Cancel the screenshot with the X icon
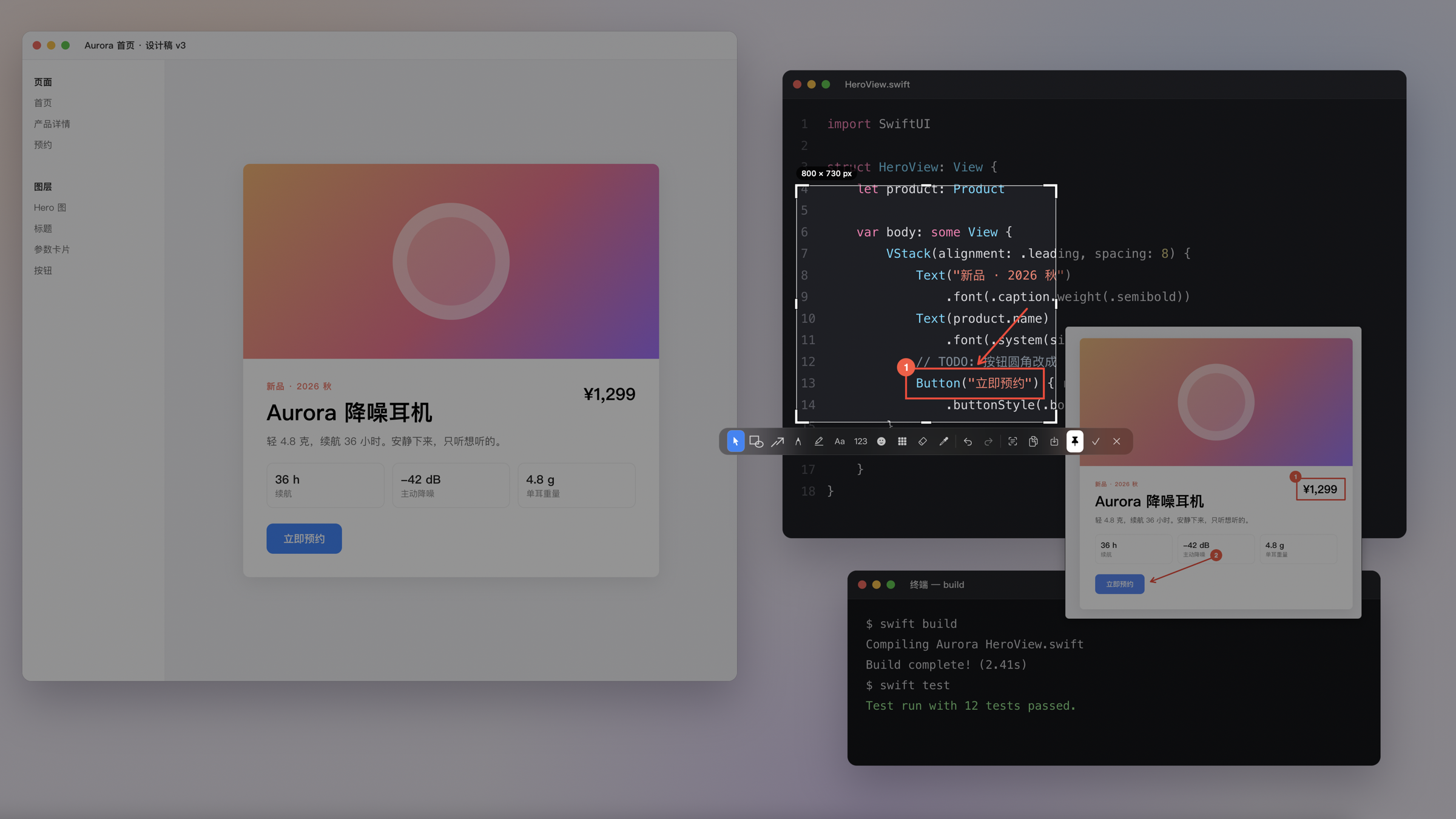1456x819 pixels. tap(1117, 442)
